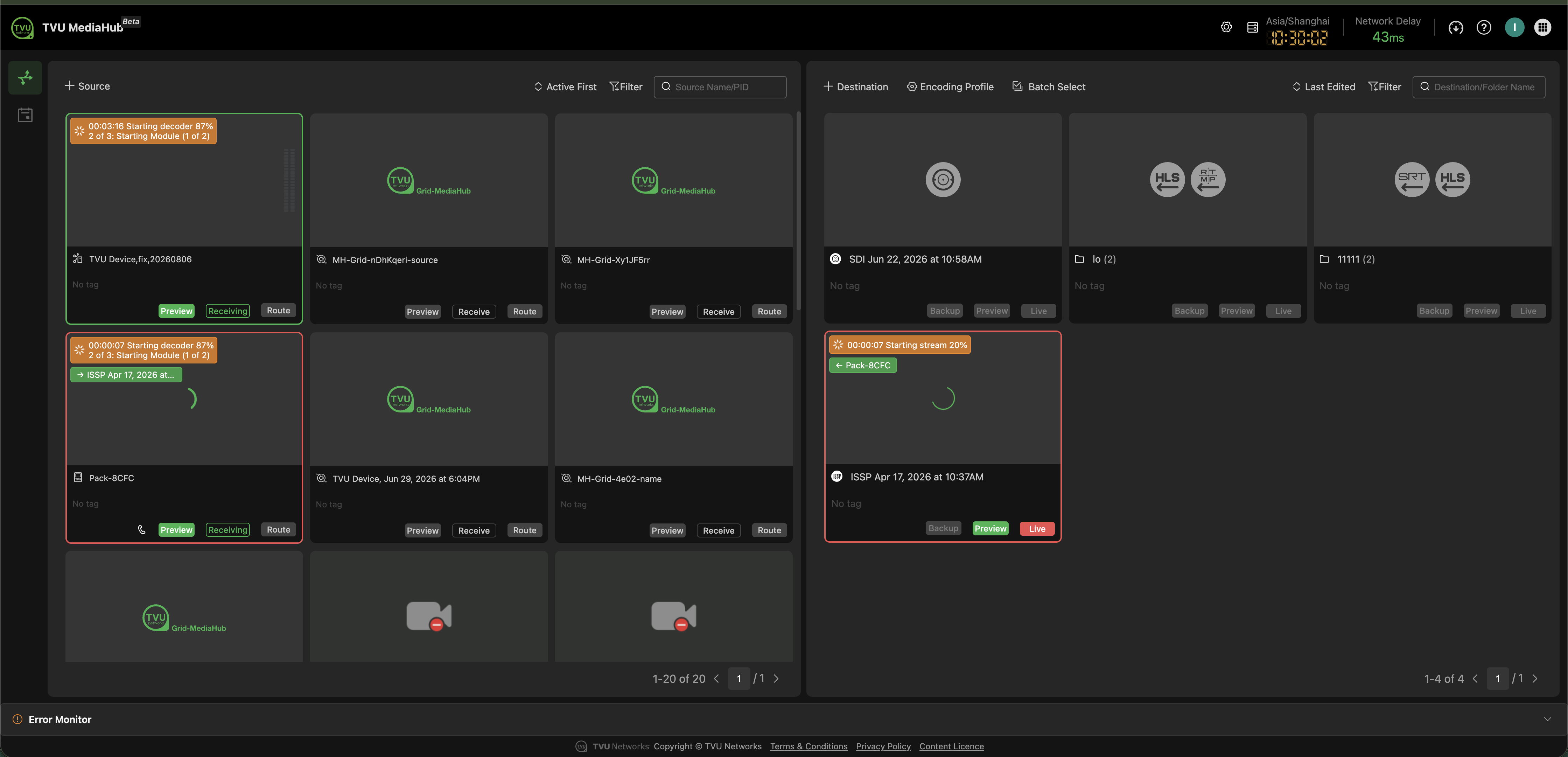The width and height of the screenshot is (1568, 757).
Task: Click the ISSP Apr 17 route tag on Pack-8CFC
Action: 126,375
